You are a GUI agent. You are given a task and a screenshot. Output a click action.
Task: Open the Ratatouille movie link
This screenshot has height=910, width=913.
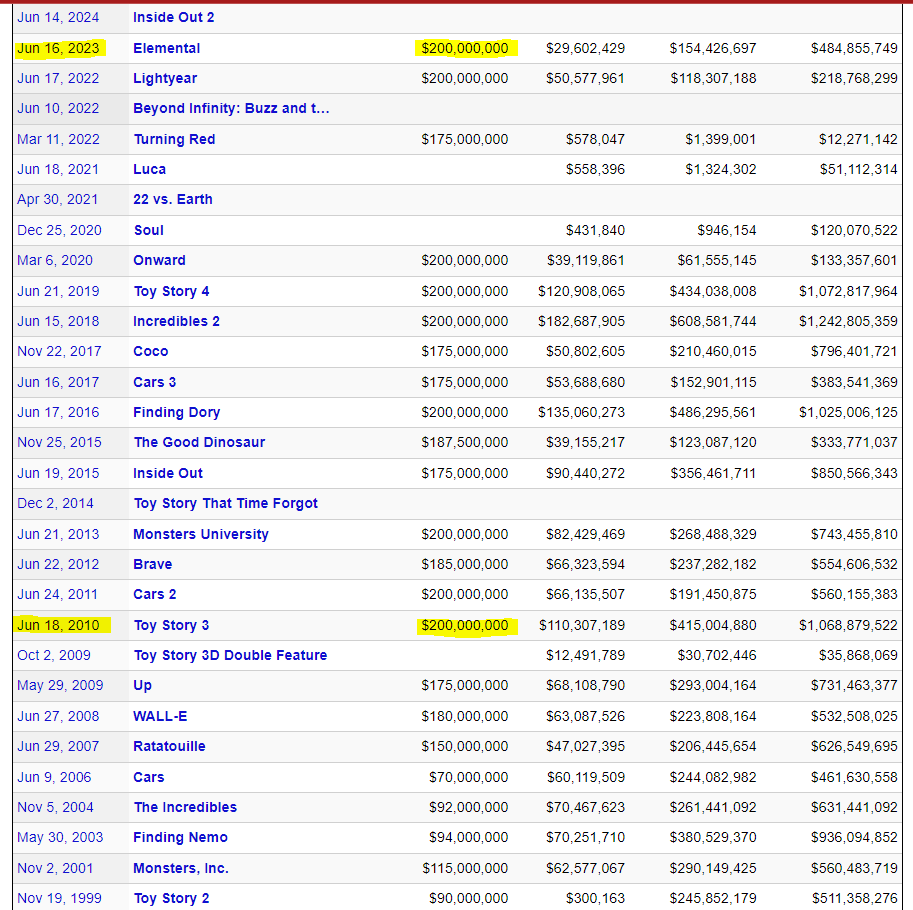(169, 746)
